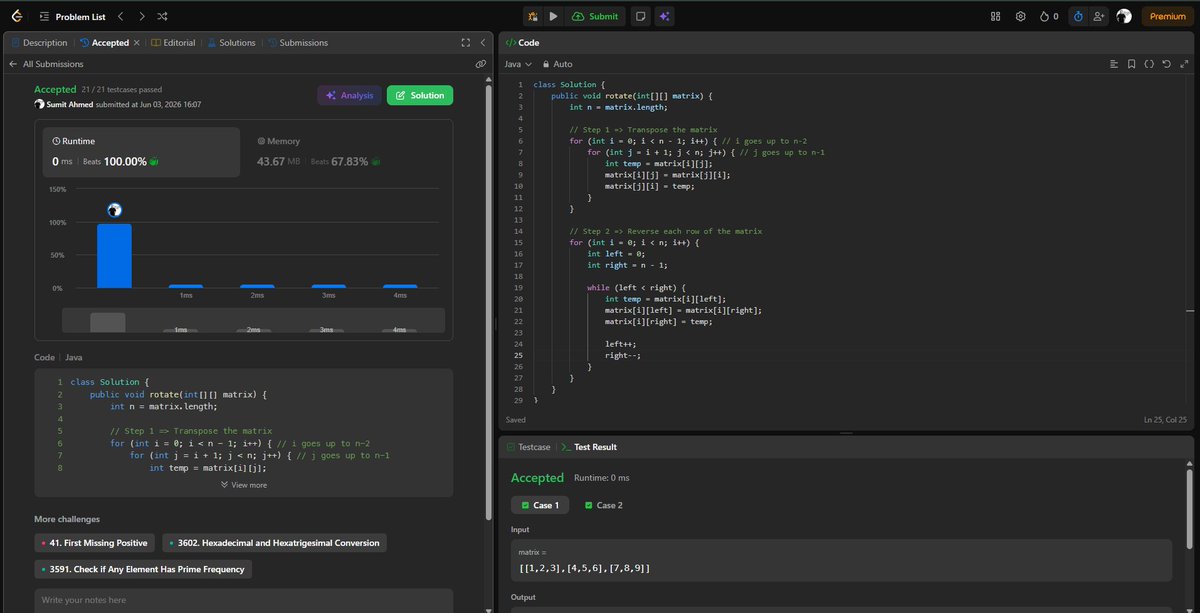Click the "Beats 100.00%" runtime text

click(114, 162)
